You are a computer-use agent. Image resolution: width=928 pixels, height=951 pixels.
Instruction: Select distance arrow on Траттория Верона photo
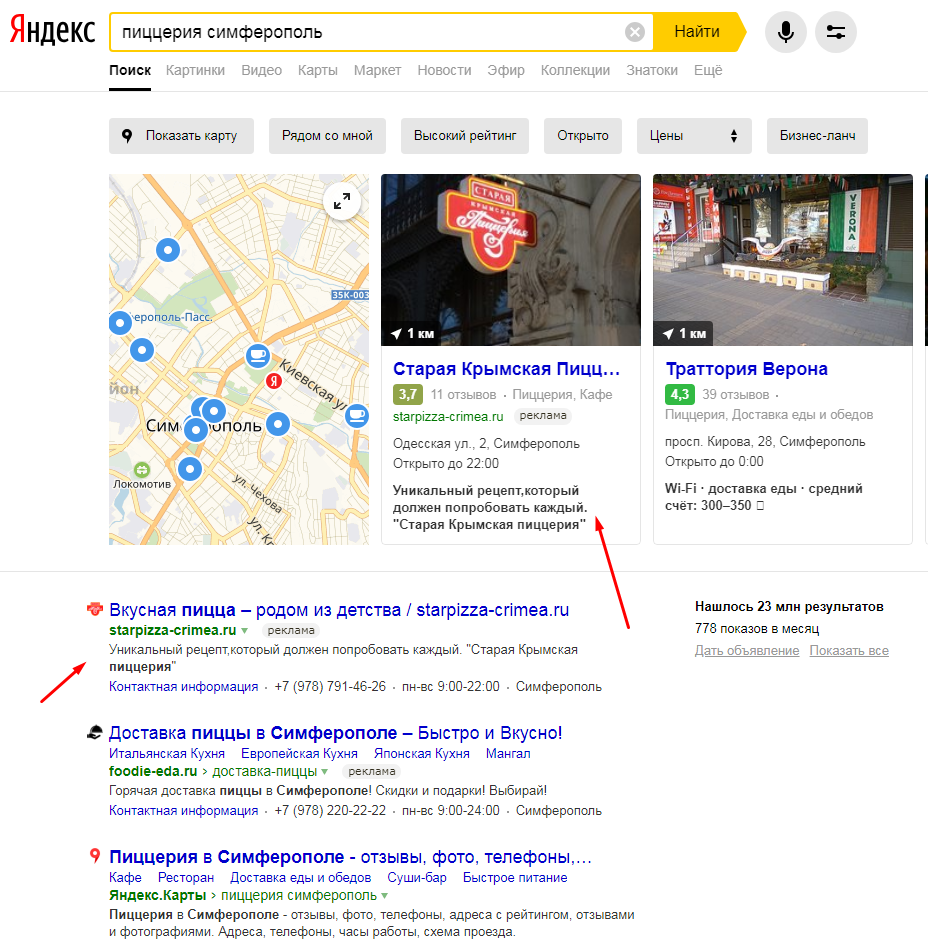click(668, 334)
